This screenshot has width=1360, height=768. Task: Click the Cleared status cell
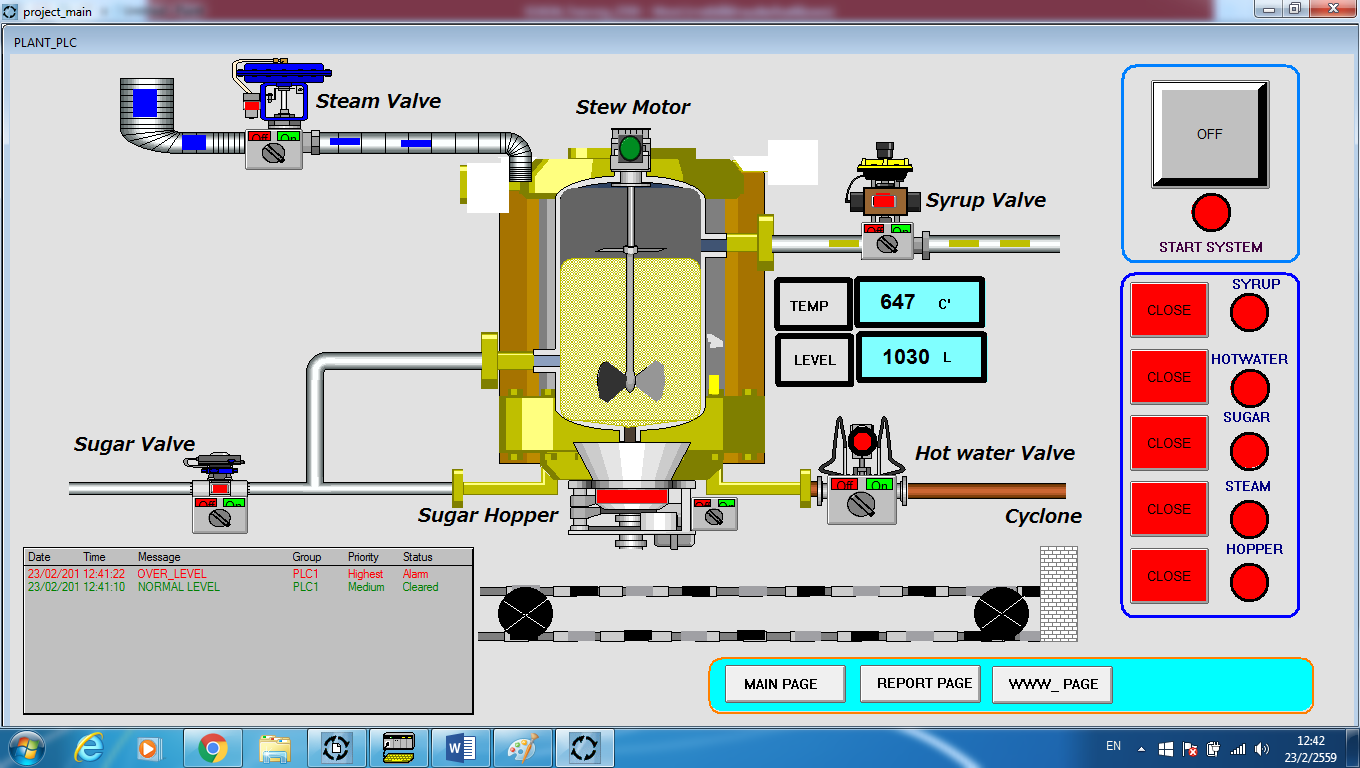[420, 587]
